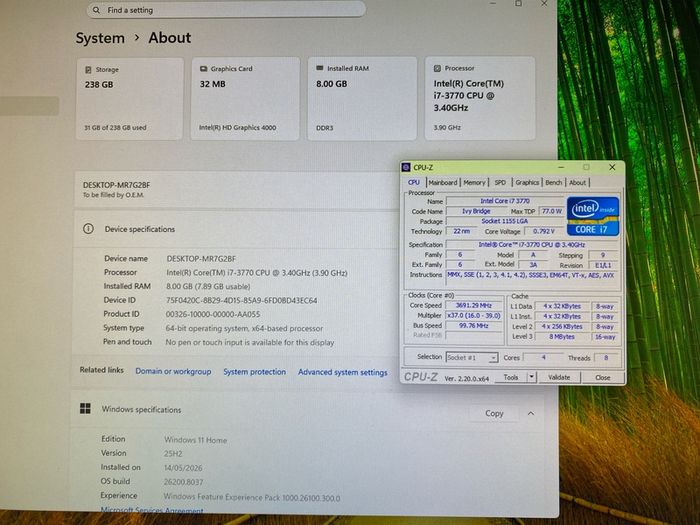Close the CPU-Z window with X
This screenshot has height=525, width=700.
tap(612, 167)
